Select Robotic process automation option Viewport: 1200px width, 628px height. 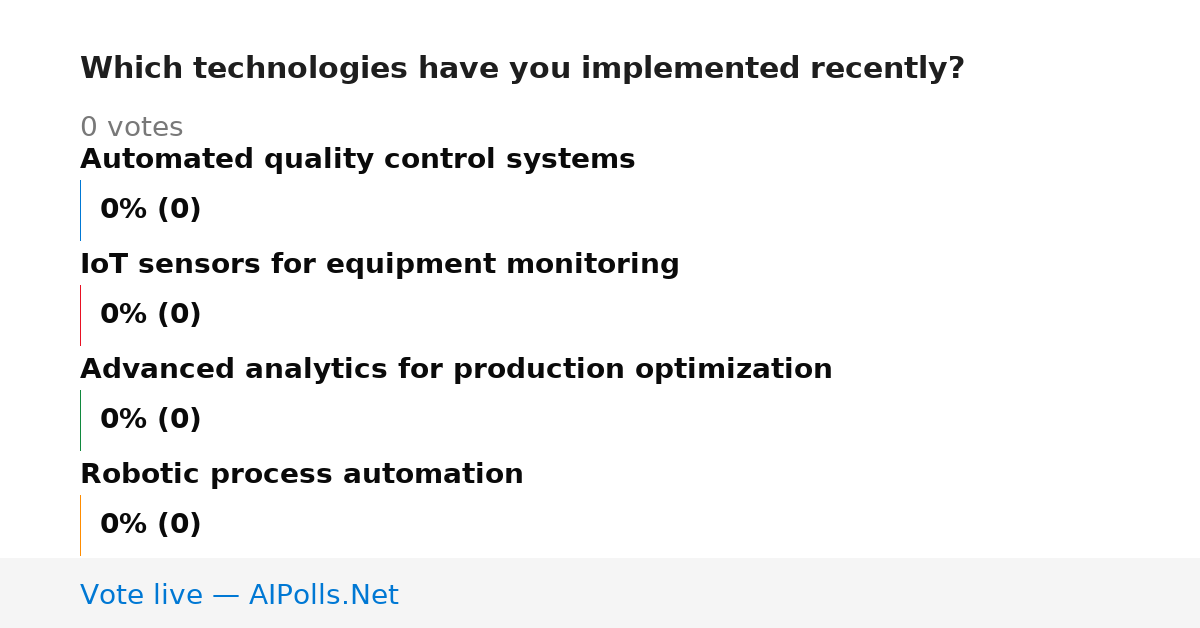301,475
